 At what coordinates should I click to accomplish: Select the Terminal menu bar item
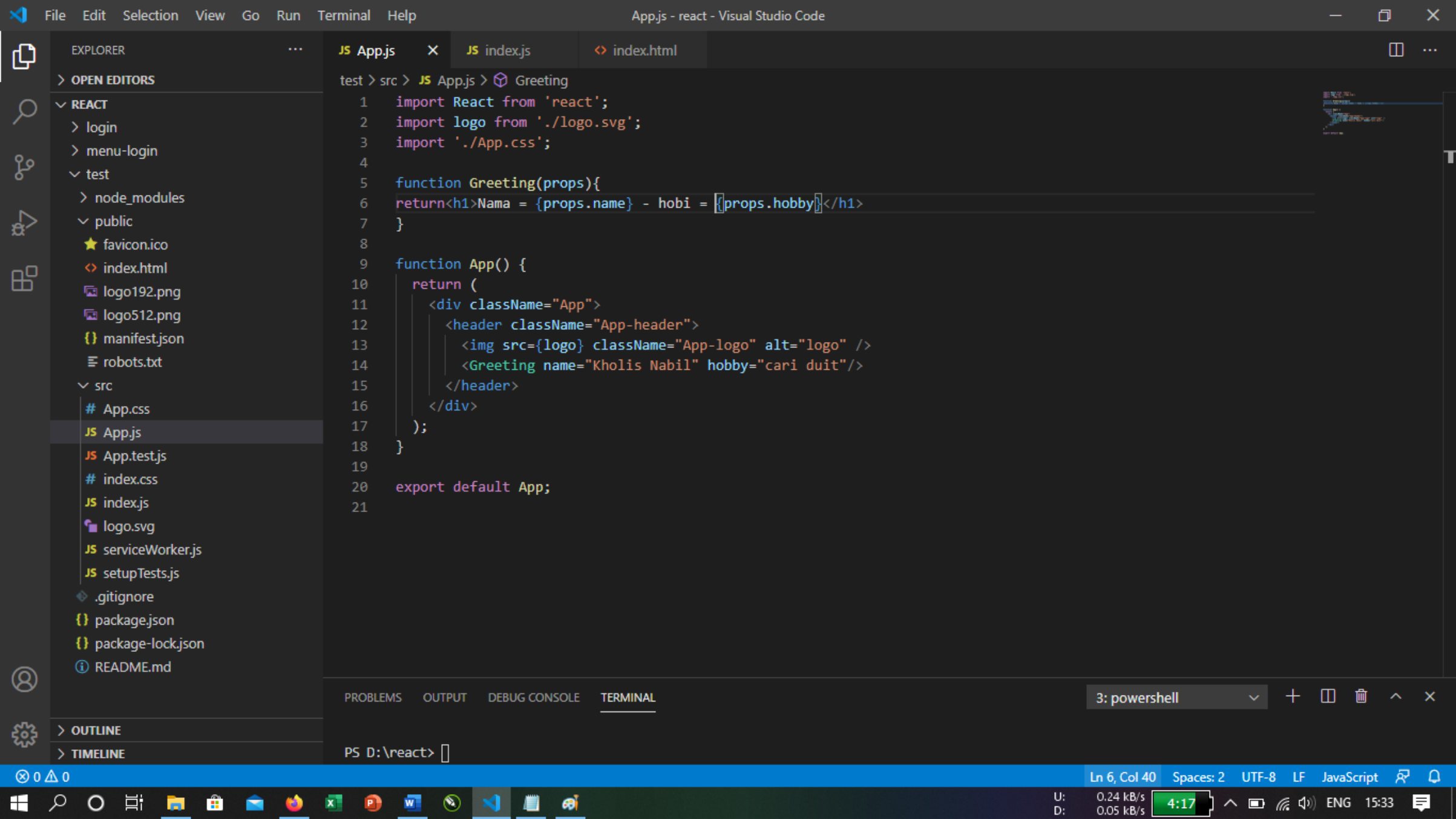(344, 15)
